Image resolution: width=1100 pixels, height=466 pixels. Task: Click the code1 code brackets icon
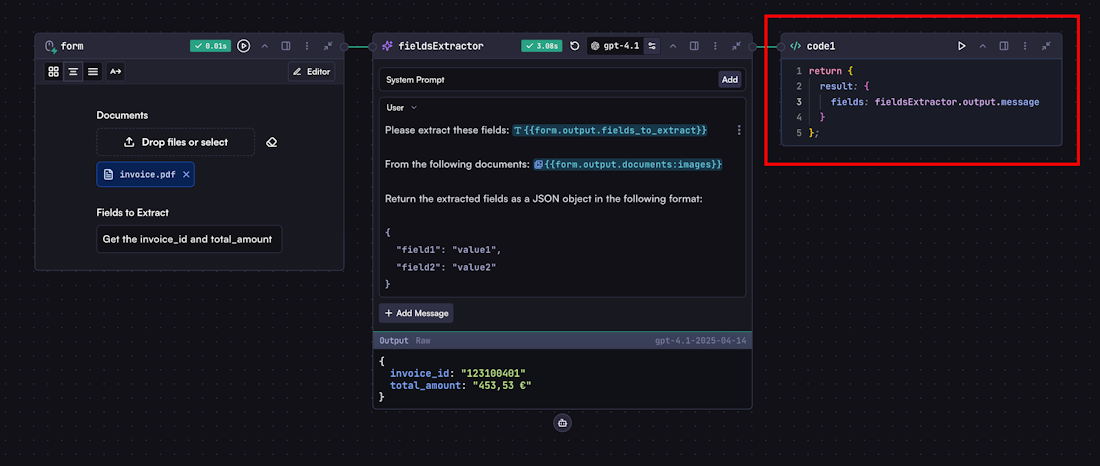pyautogui.click(x=796, y=46)
